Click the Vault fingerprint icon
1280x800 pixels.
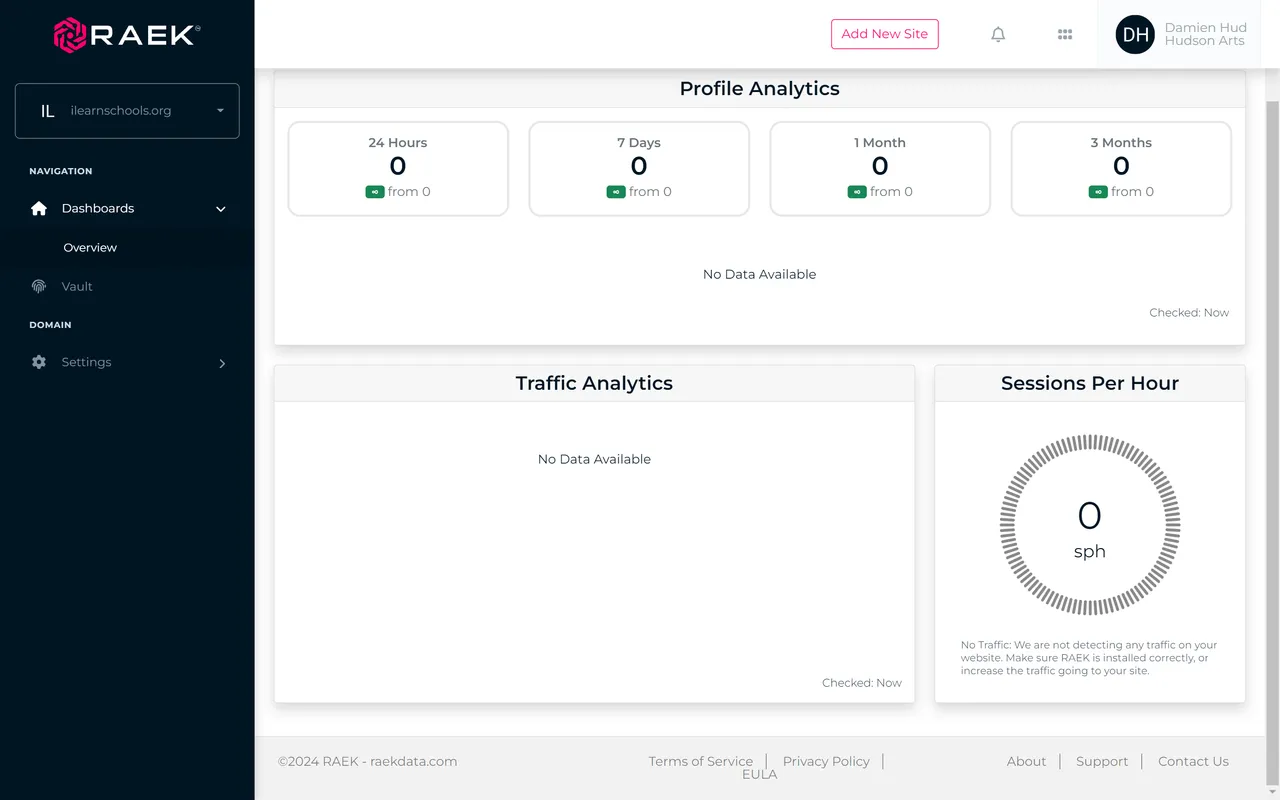coord(39,286)
